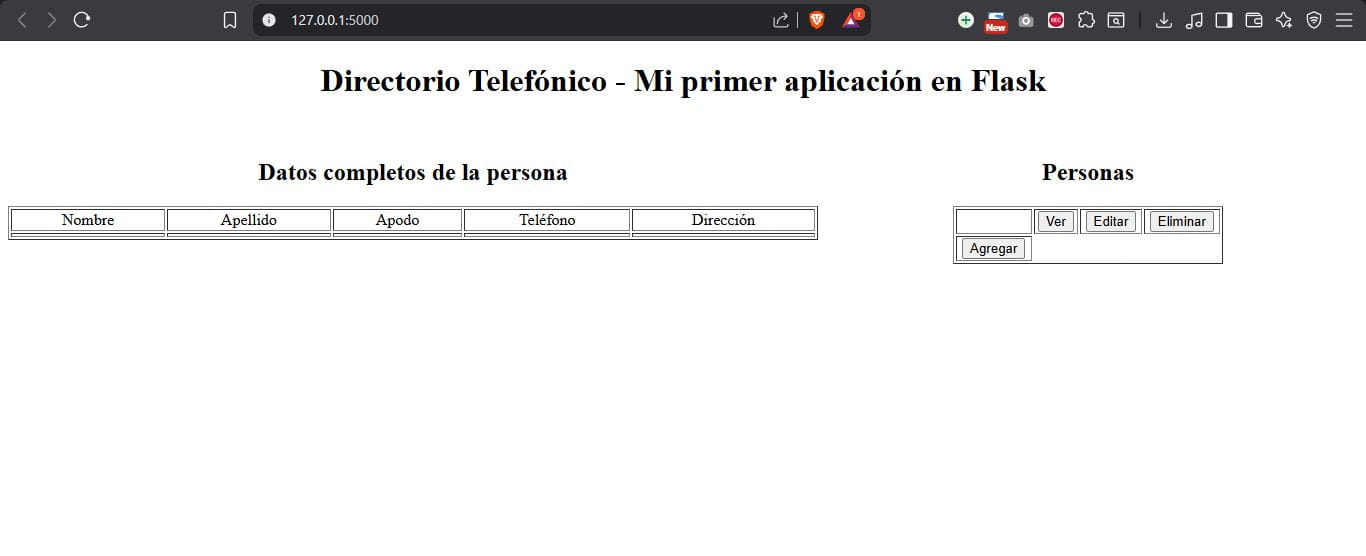The image size is (1366, 556).
Task: Click the Apodo column header
Action: click(x=397, y=220)
